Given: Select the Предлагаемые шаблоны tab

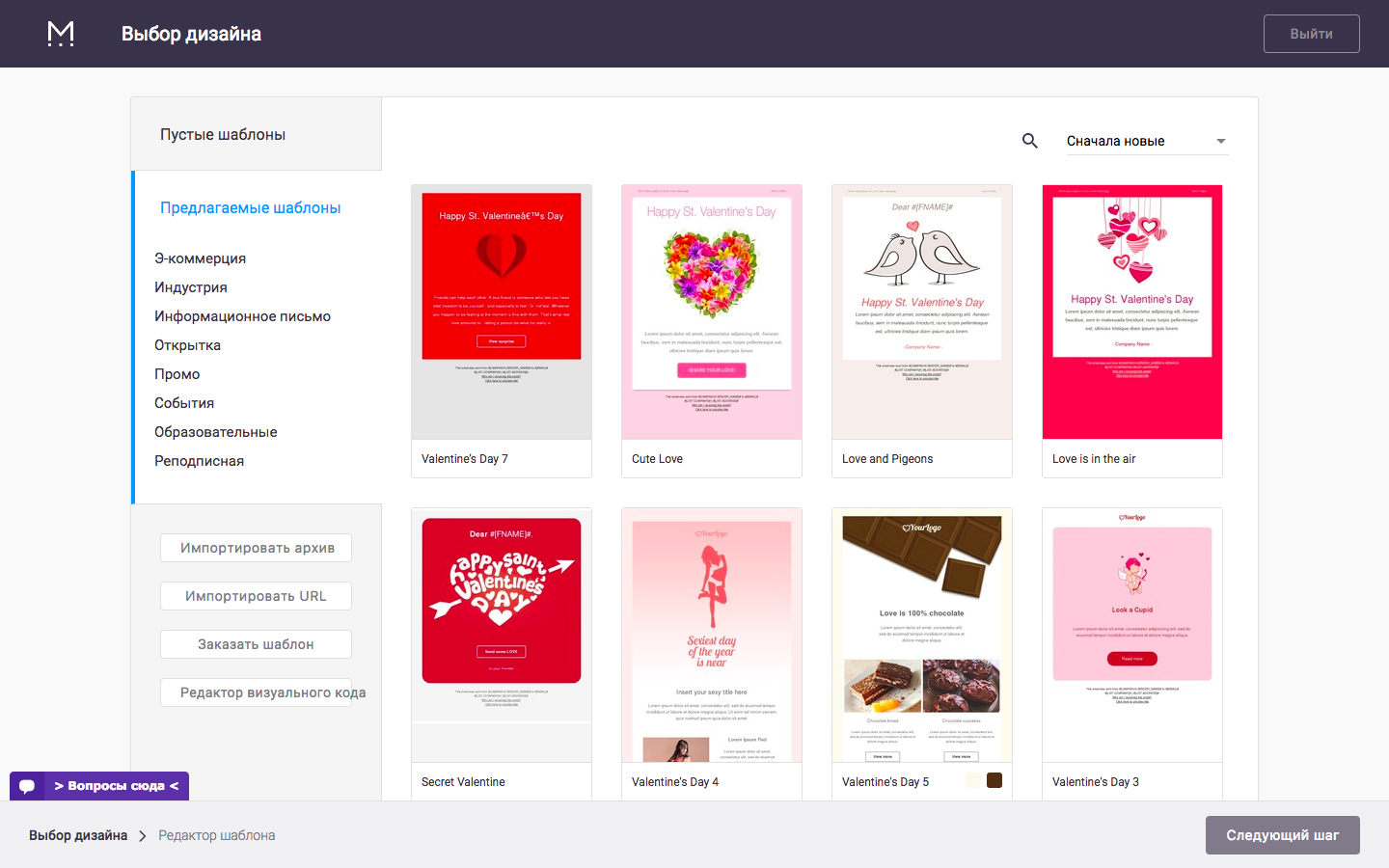Looking at the screenshot, I should (x=250, y=208).
